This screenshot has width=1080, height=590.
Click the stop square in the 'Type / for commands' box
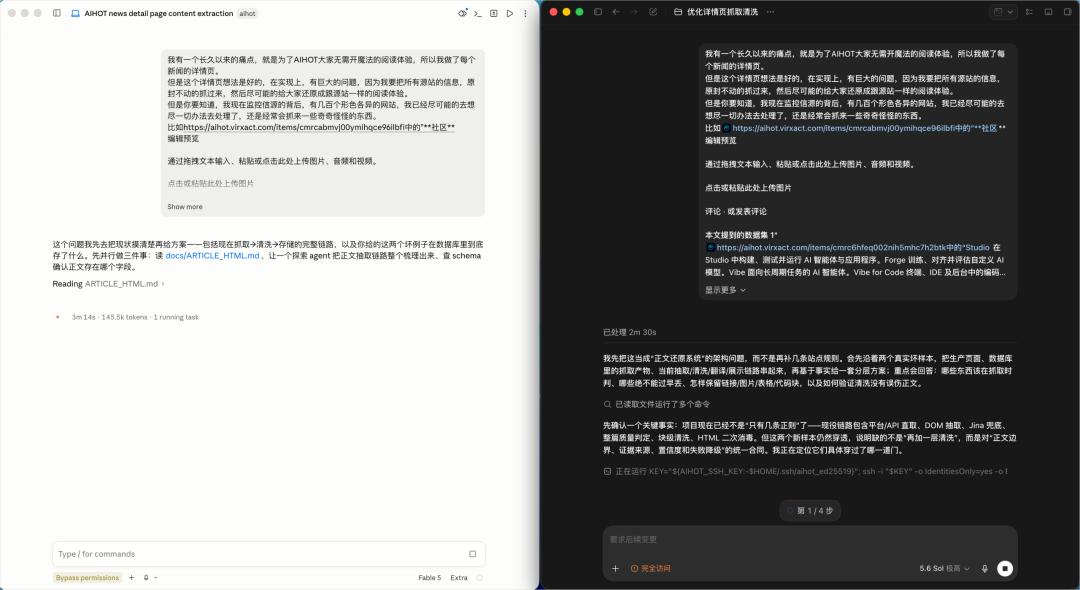(472, 554)
